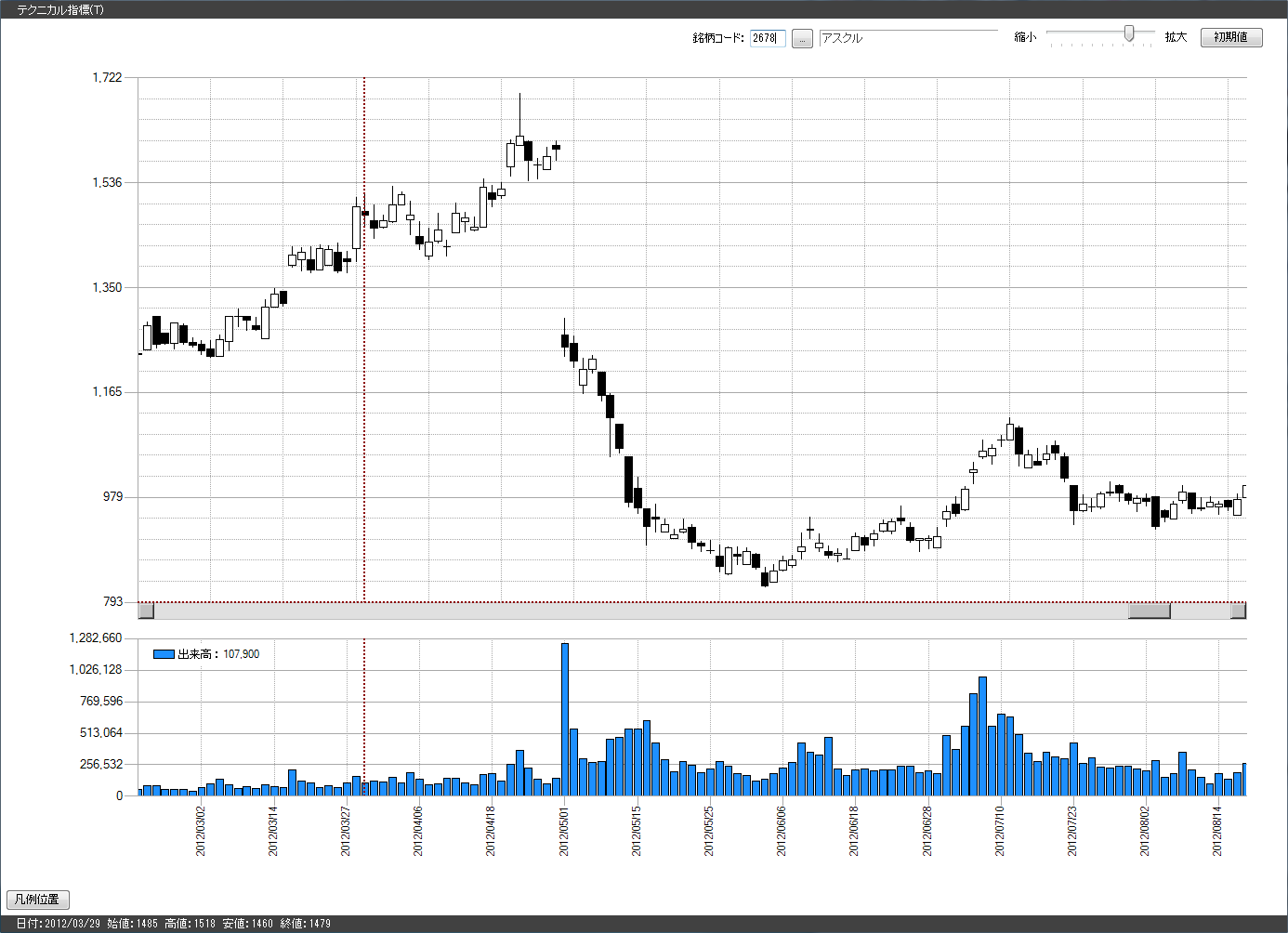Click the status bar 始値:1485 entry
The image size is (1288, 933).
click(132, 924)
